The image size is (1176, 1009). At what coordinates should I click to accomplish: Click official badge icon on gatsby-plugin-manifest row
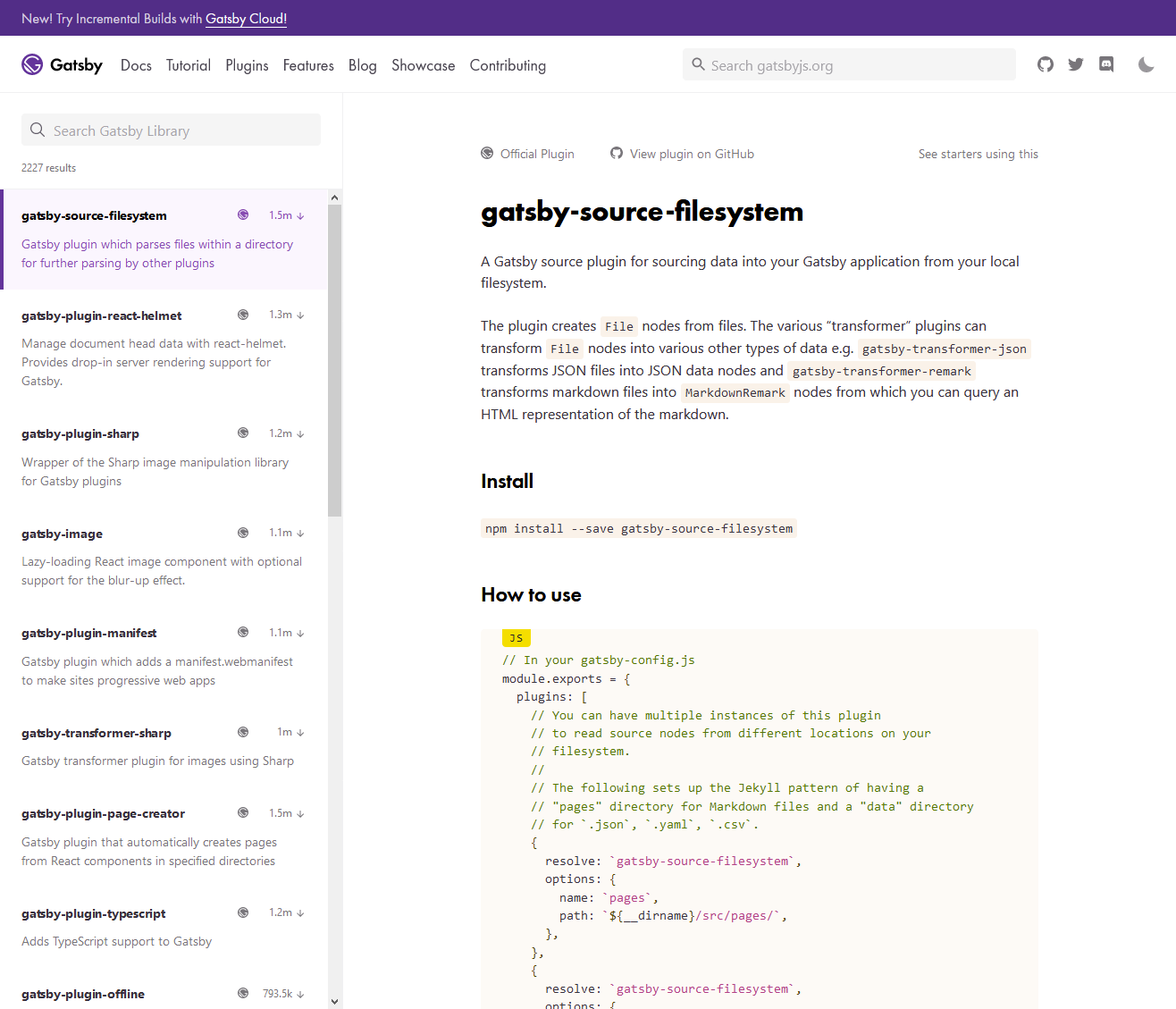pyautogui.click(x=243, y=632)
